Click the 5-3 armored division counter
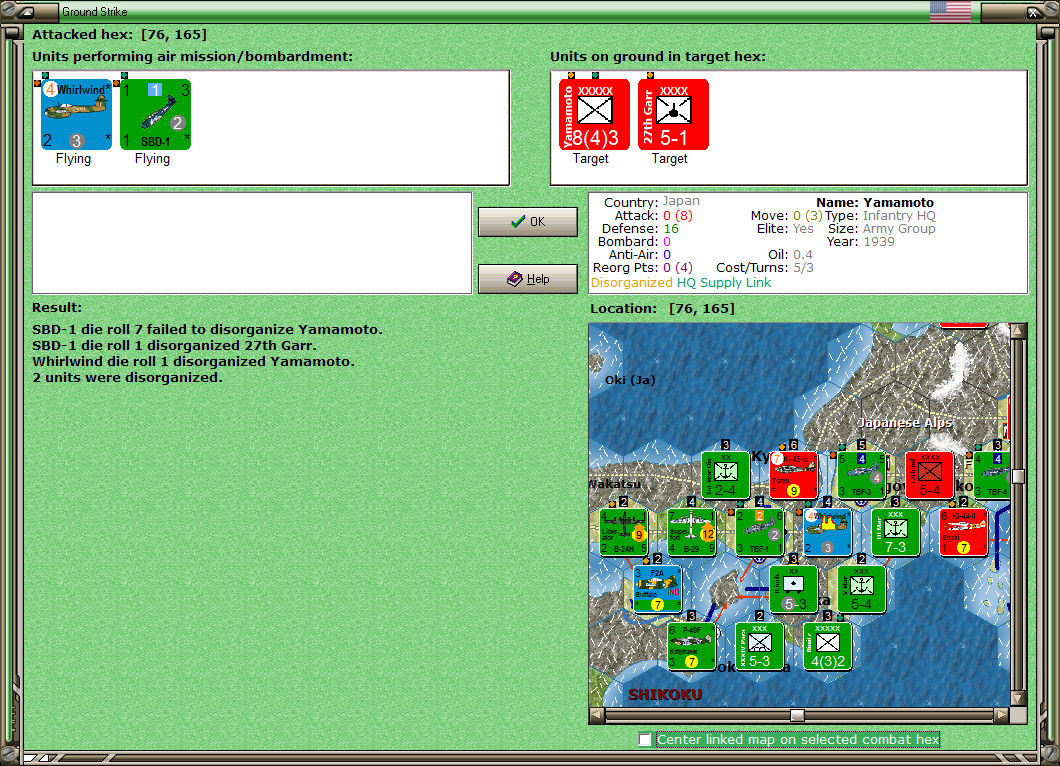This screenshot has width=1060, height=766. pos(794,589)
